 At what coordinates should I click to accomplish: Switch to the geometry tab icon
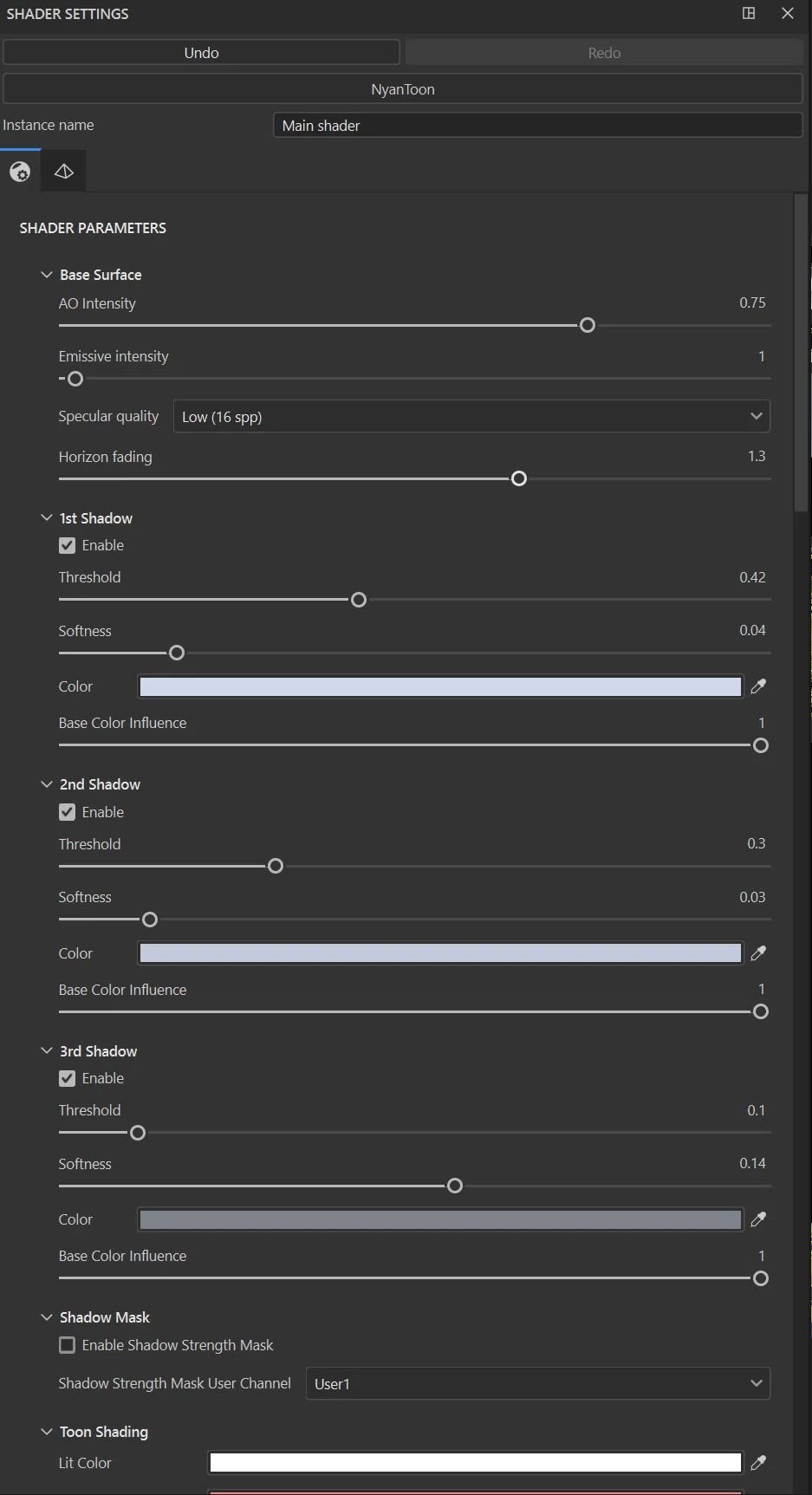pyautogui.click(x=63, y=172)
